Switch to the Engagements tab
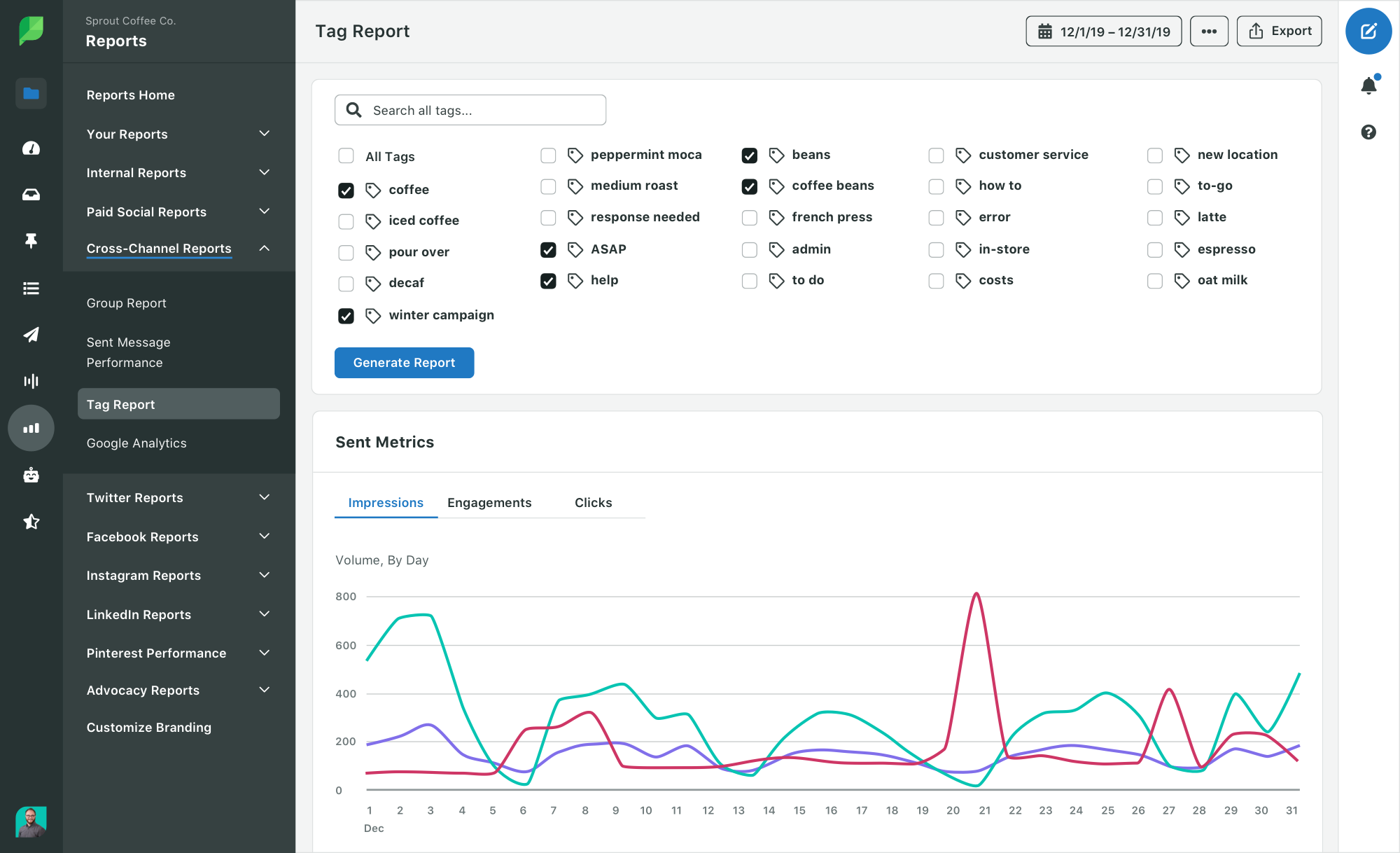Image resolution: width=1400 pixels, height=853 pixels. pos(489,503)
